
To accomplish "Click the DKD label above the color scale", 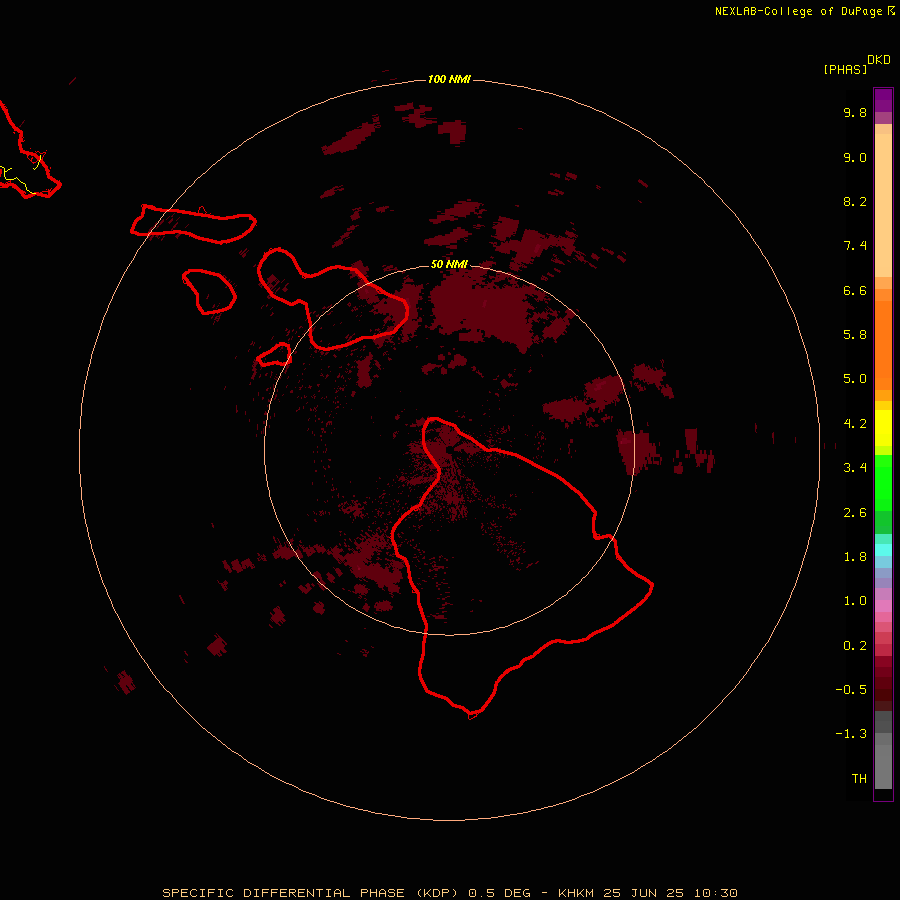I will (x=878, y=60).
